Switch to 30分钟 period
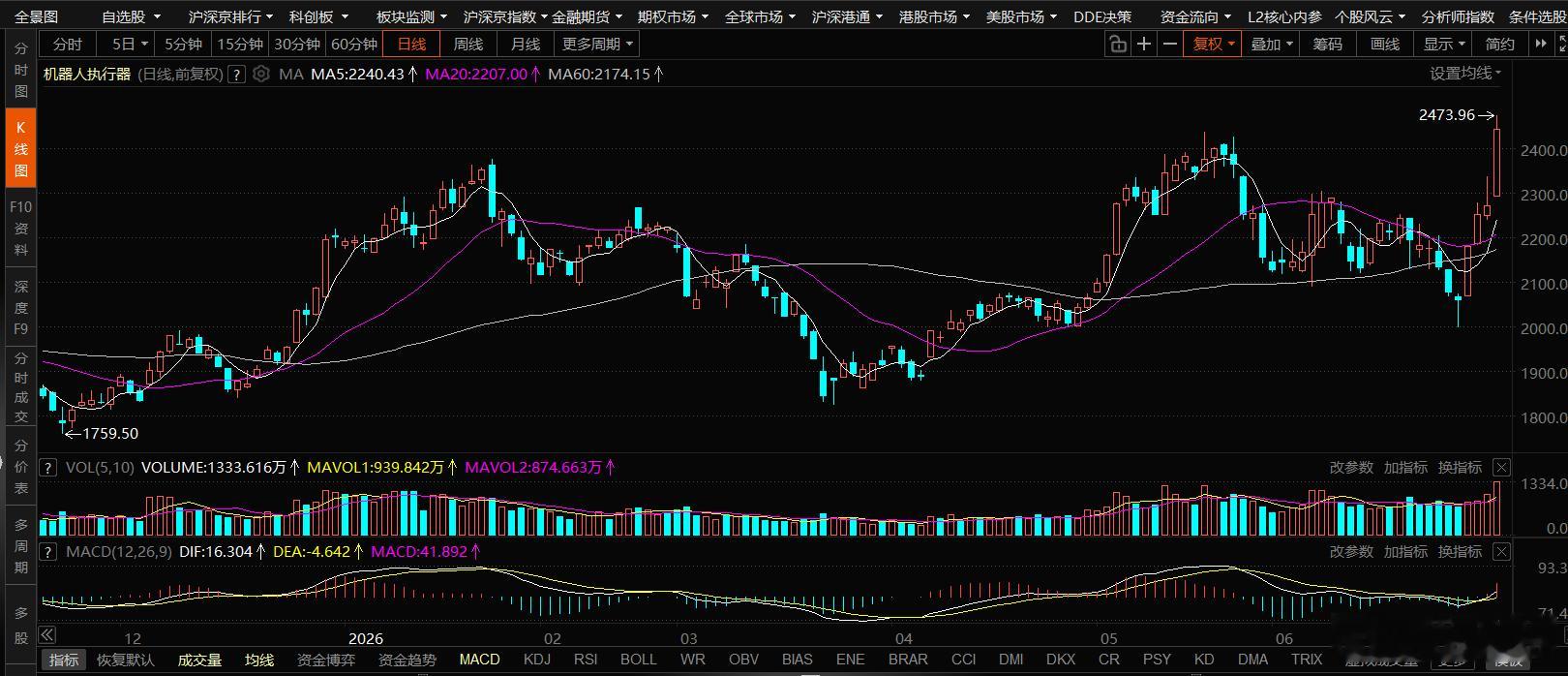Image resolution: width=1568 pixels, height=676 pixels. tap(296, 45)
